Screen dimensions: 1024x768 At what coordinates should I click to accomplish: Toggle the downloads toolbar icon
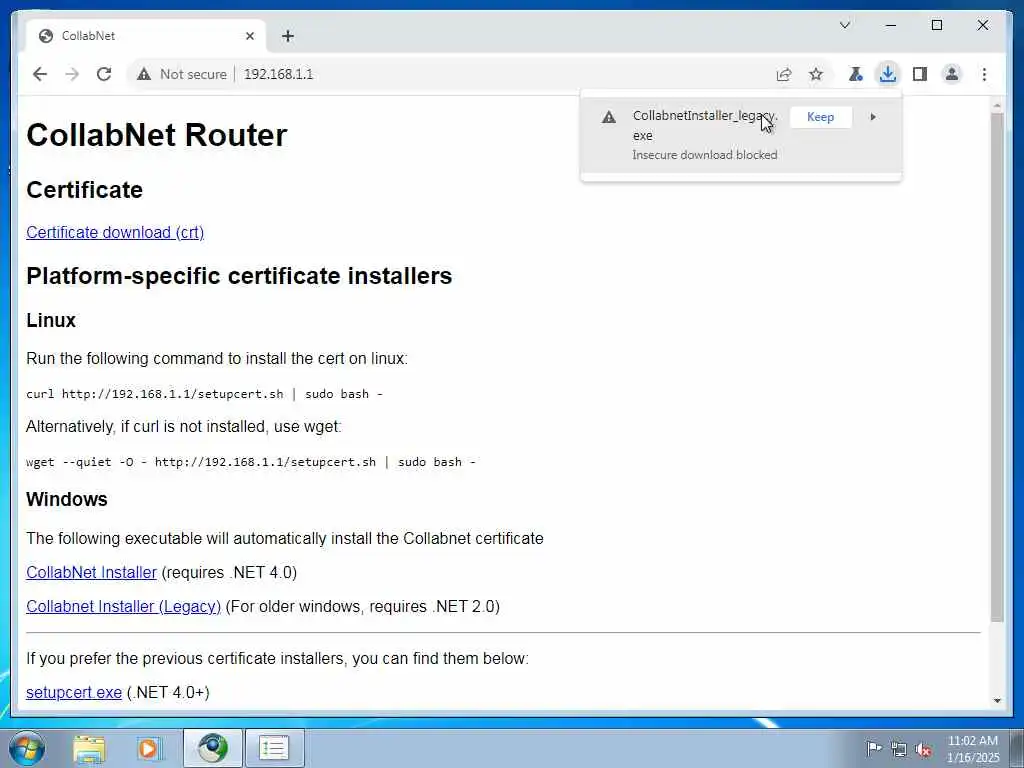(x=888, y=74)
